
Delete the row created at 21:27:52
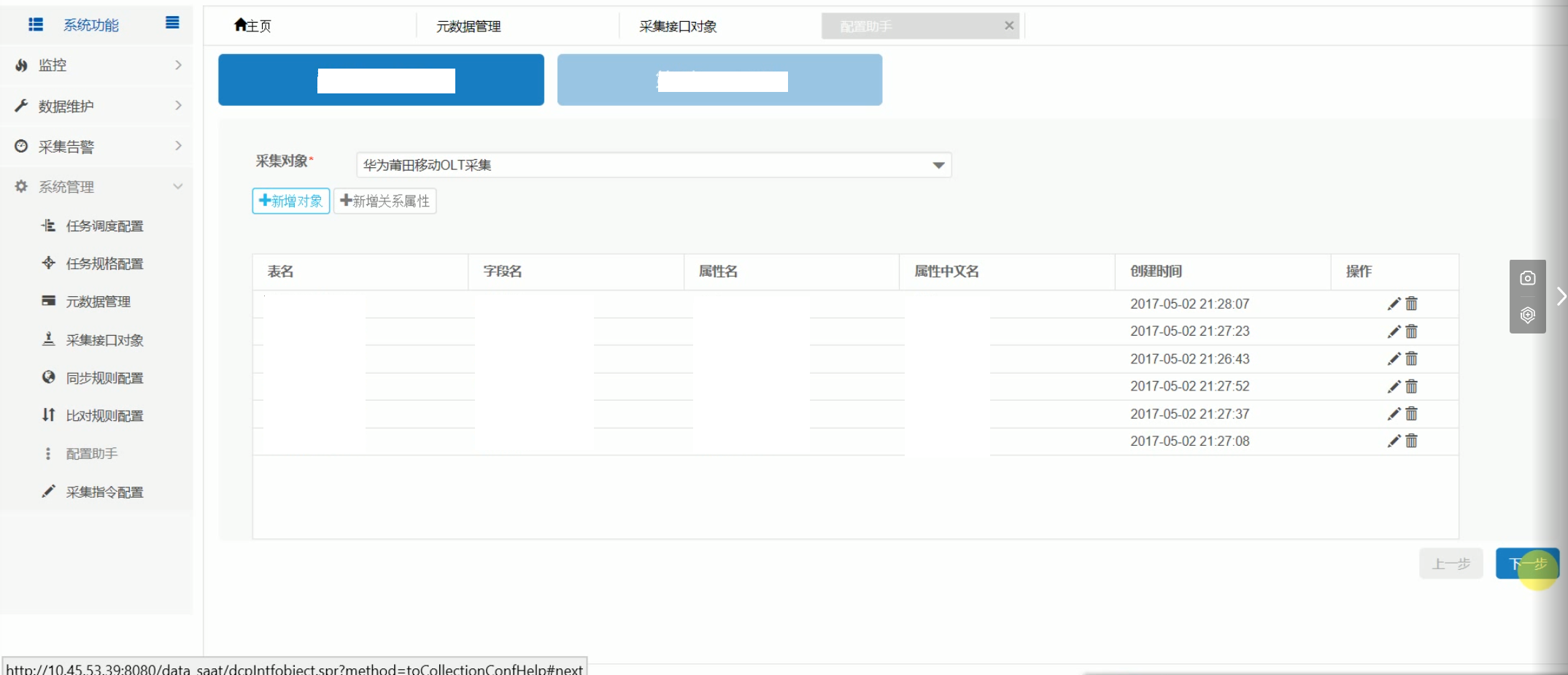point(1412,386)
